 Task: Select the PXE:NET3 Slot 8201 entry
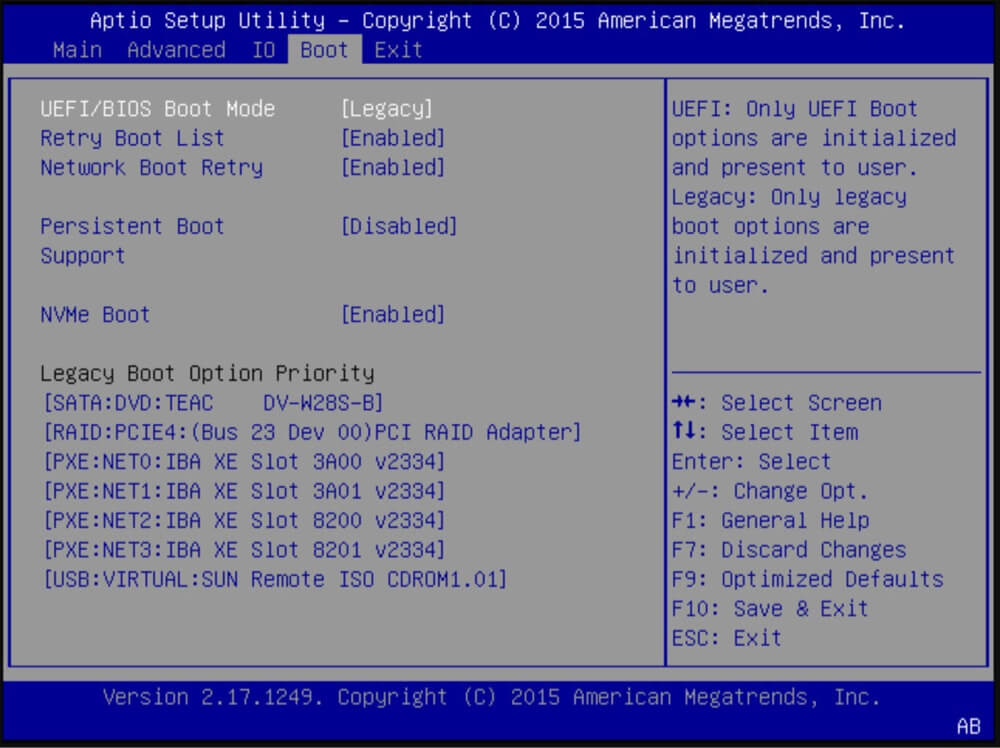245,549
